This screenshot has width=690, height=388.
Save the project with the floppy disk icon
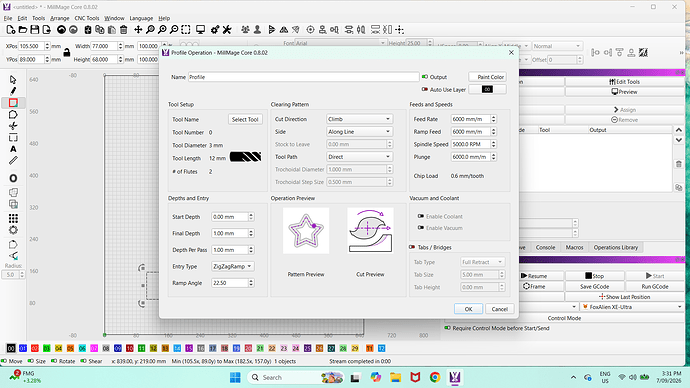tap(34, 30)
